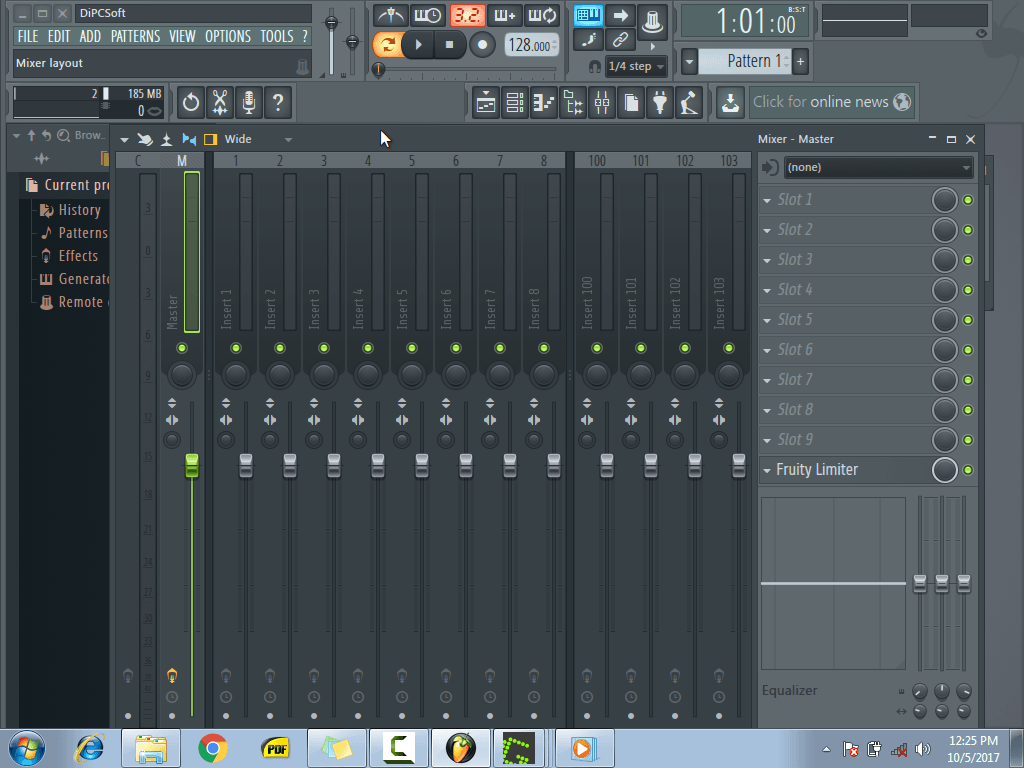1024x768 pixels.
Task: Select the Effects browser item
Action: (x=70, y=256)
